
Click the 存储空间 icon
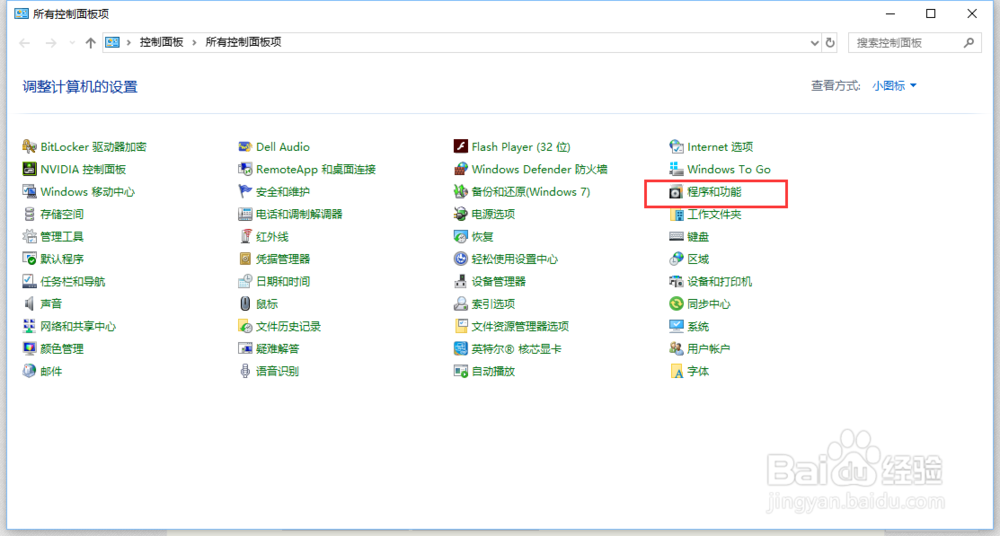(x=29, y=214)
